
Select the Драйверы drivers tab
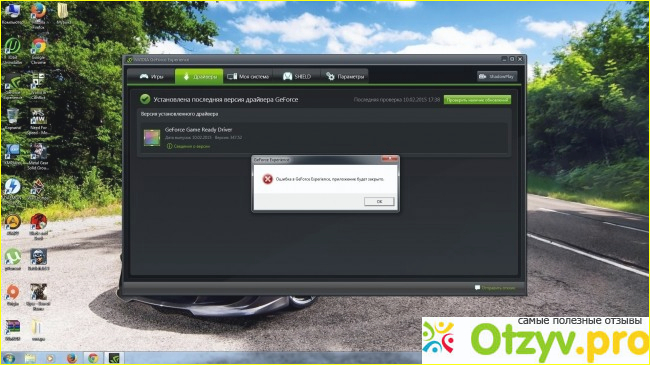point(199,76)
